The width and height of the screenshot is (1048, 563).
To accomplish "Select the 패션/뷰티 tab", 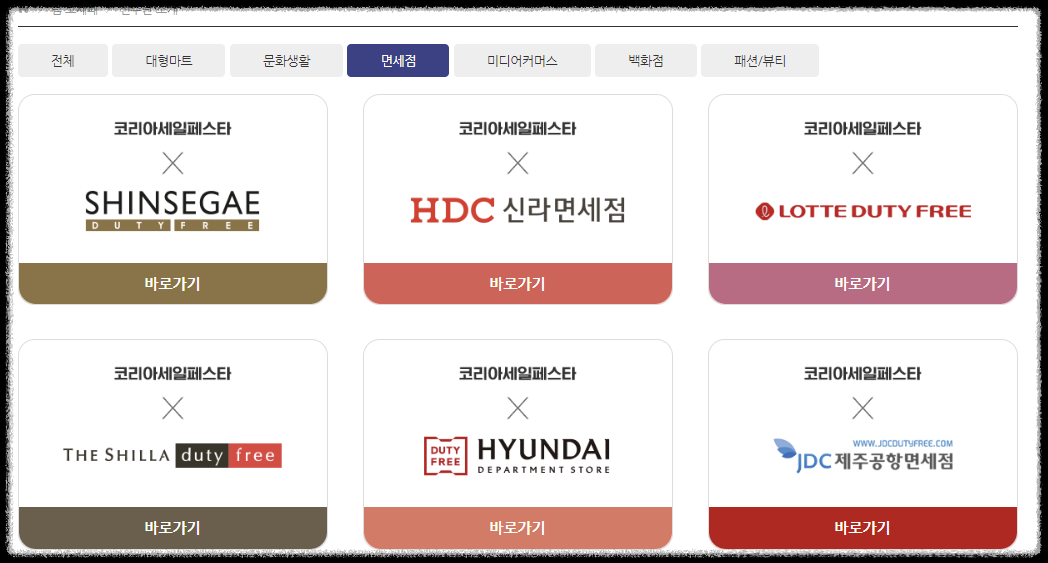I will (x=760, y=61).
